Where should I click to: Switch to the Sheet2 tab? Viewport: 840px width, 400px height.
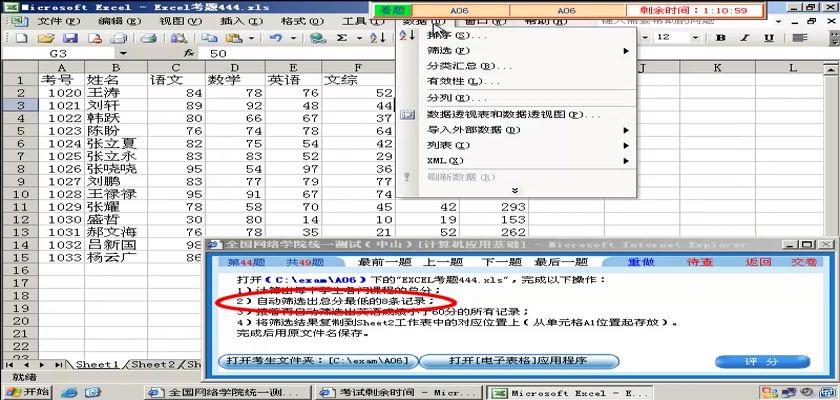(x=153, y=365)
